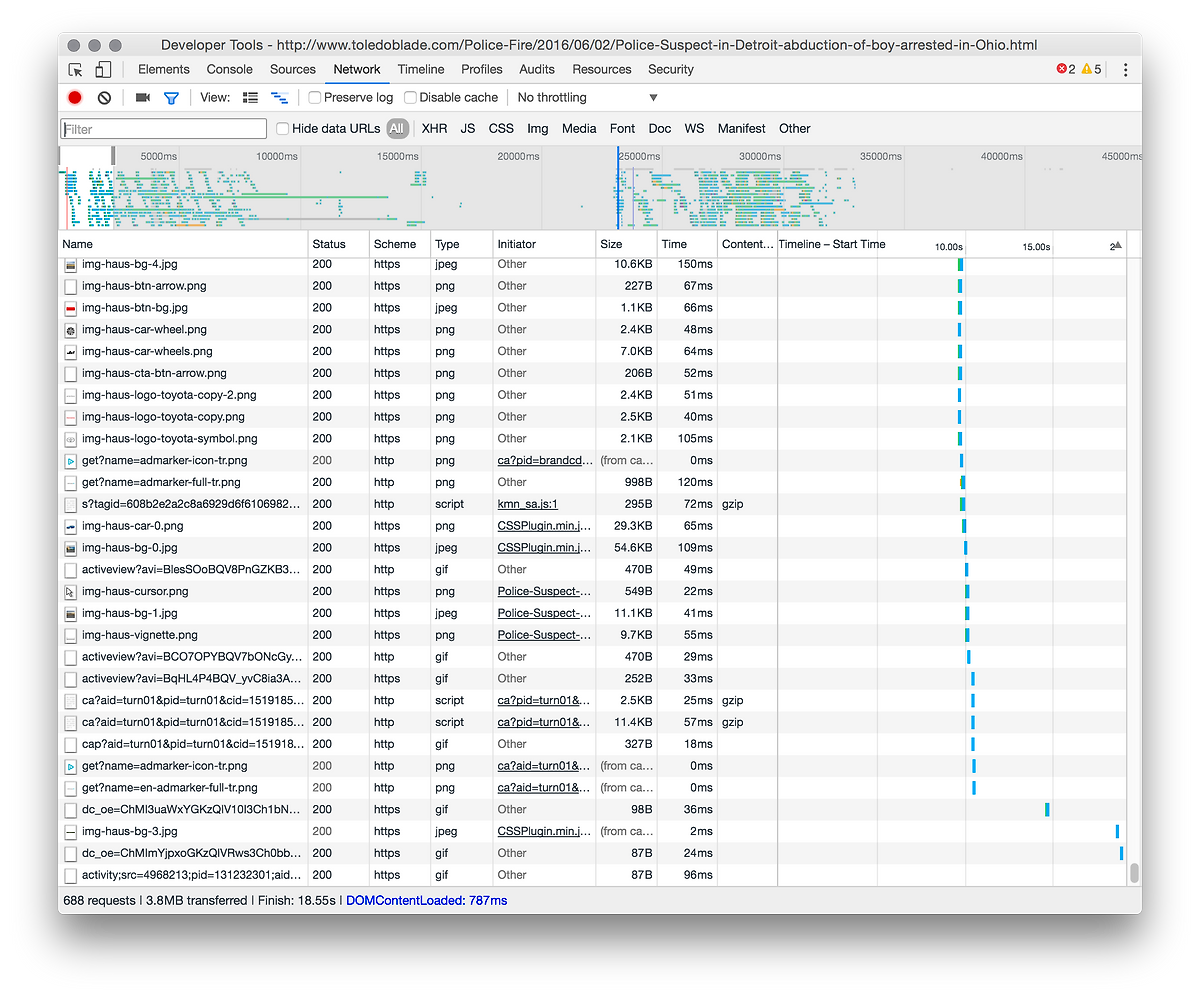Viewport: 1200px width, 997px height.
Task: Filter requests by WS type
Action: click(x=694, y=129)
